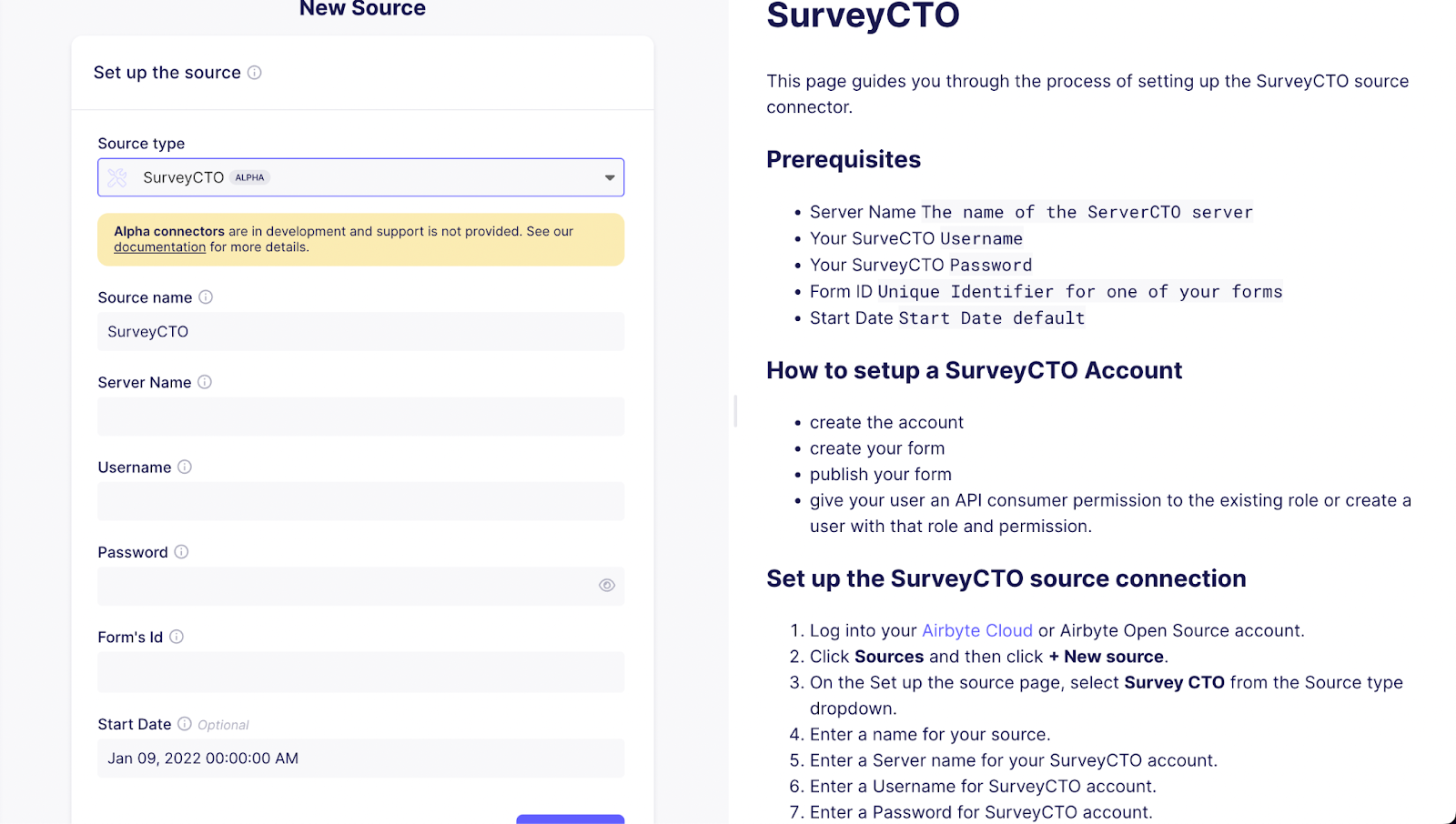Click info icon next to Set up the source
The height and width of the screenshot is (824, 1456).
[255, 73]
